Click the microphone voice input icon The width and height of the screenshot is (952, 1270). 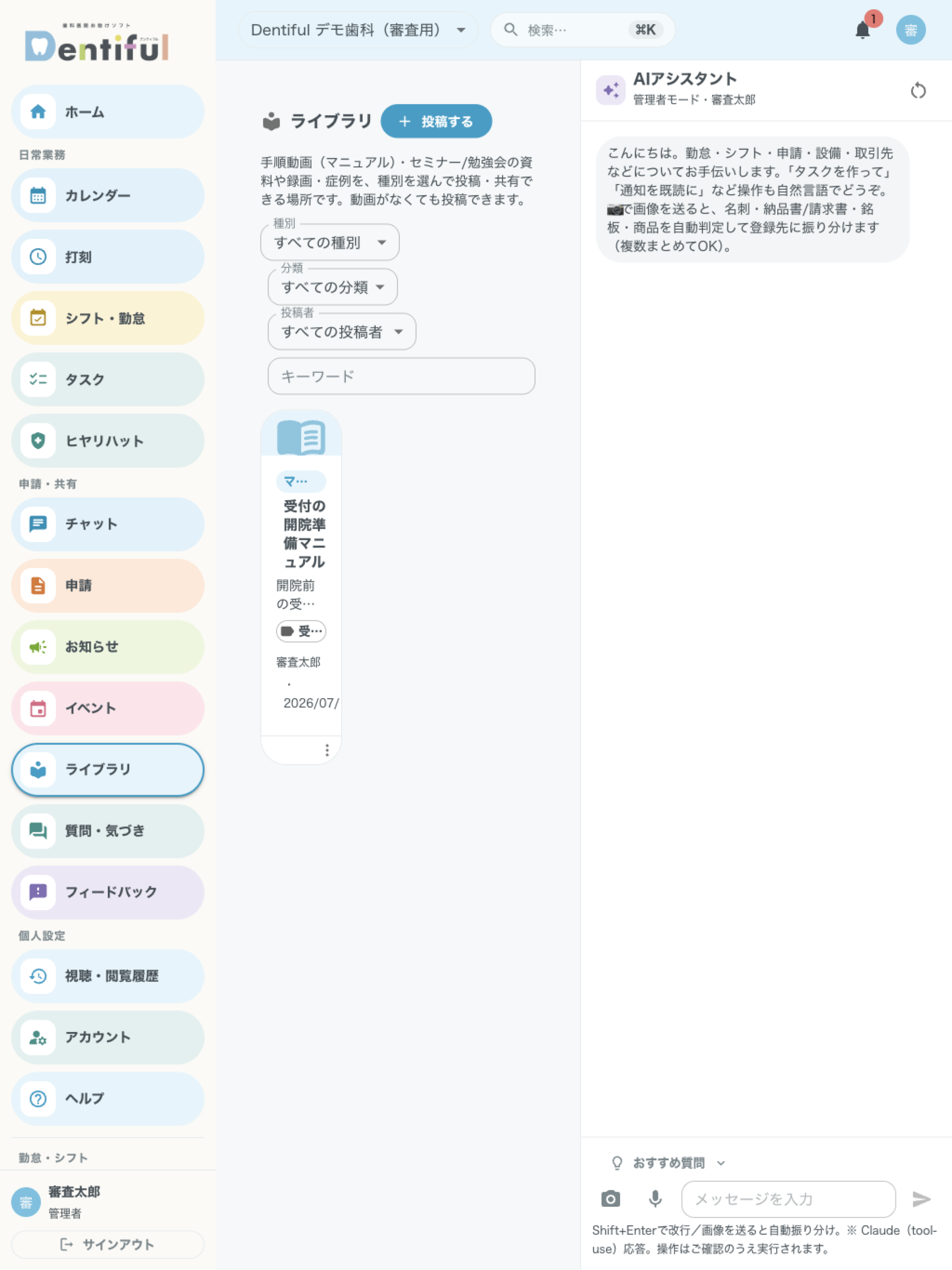pyautogui.click(x=655, y=1199)
